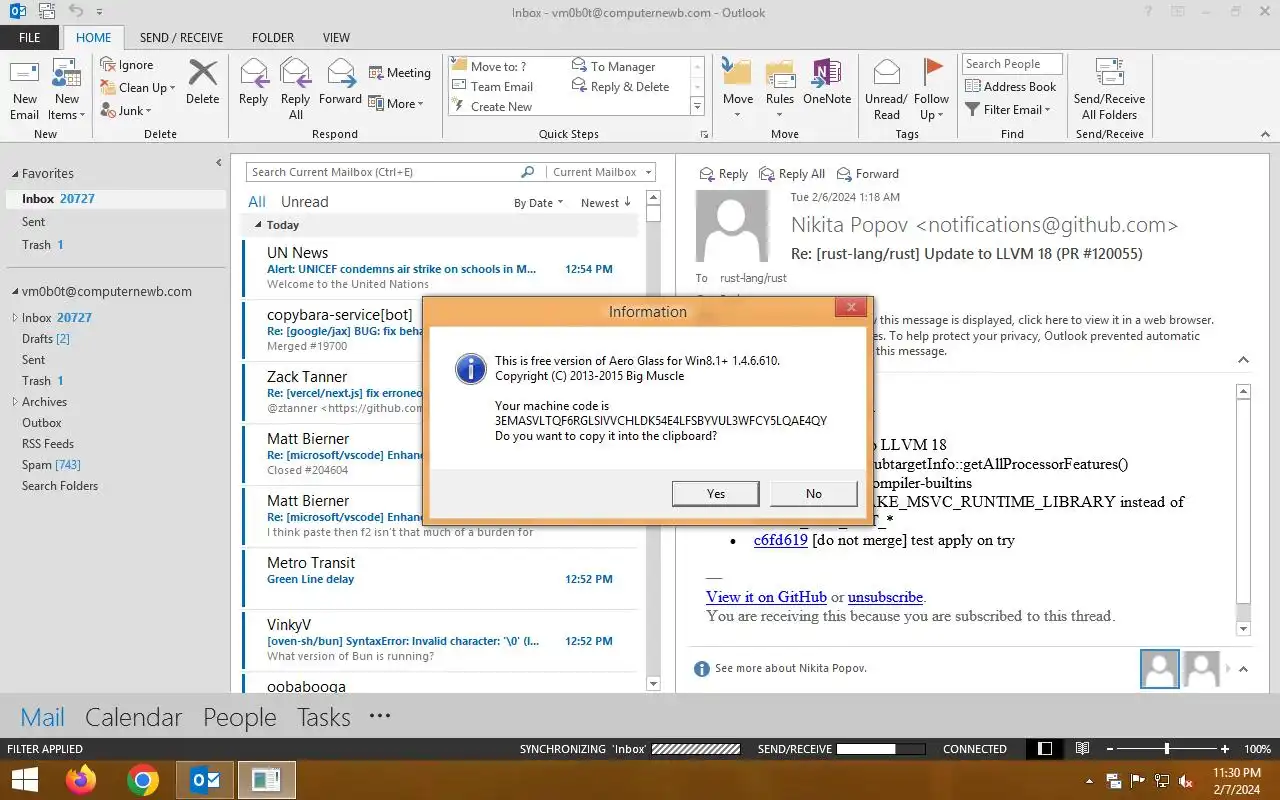Screen dimensions: 1280x800
Task: Click the unsubscribe link
Action: tap(885, 597)
